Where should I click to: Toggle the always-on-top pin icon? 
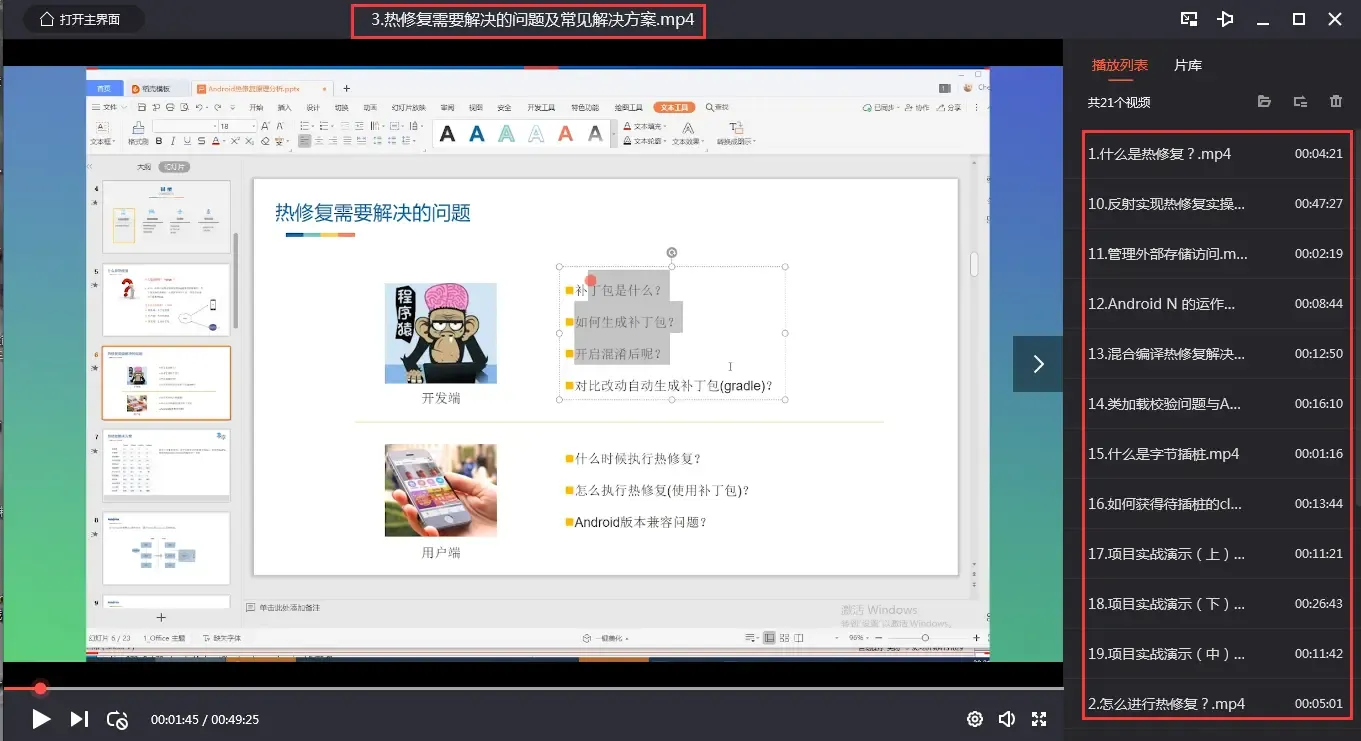[x=1225, y=18]
